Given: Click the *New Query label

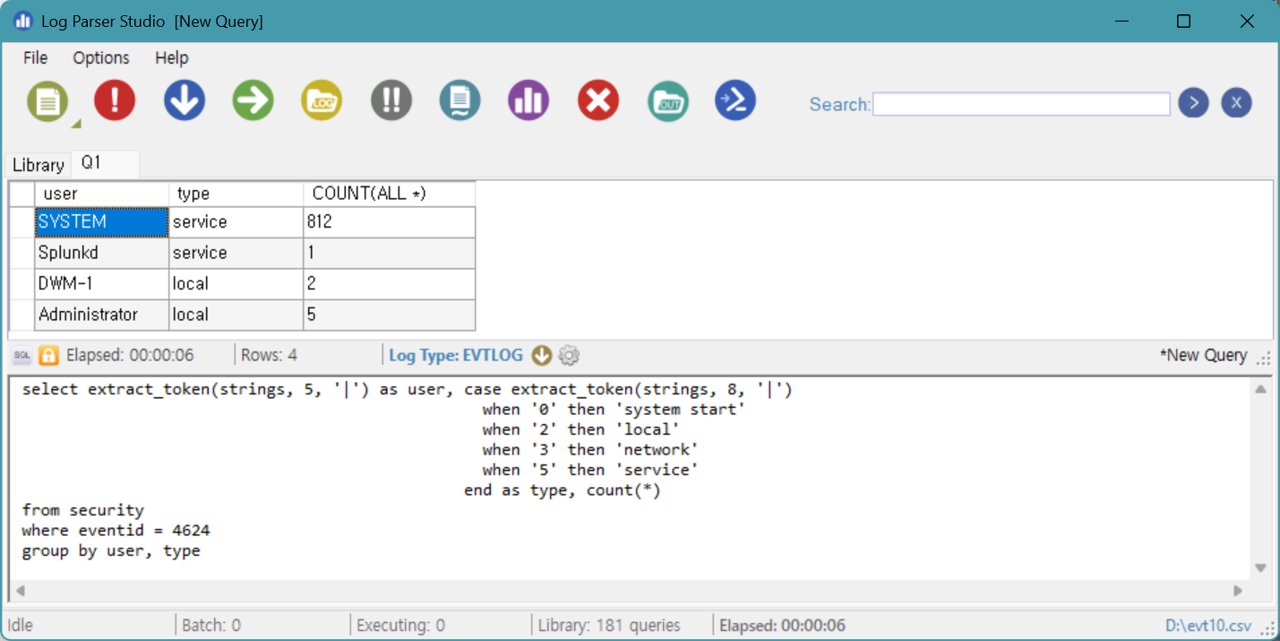Looking at the screenshot, I should 1203,355.
